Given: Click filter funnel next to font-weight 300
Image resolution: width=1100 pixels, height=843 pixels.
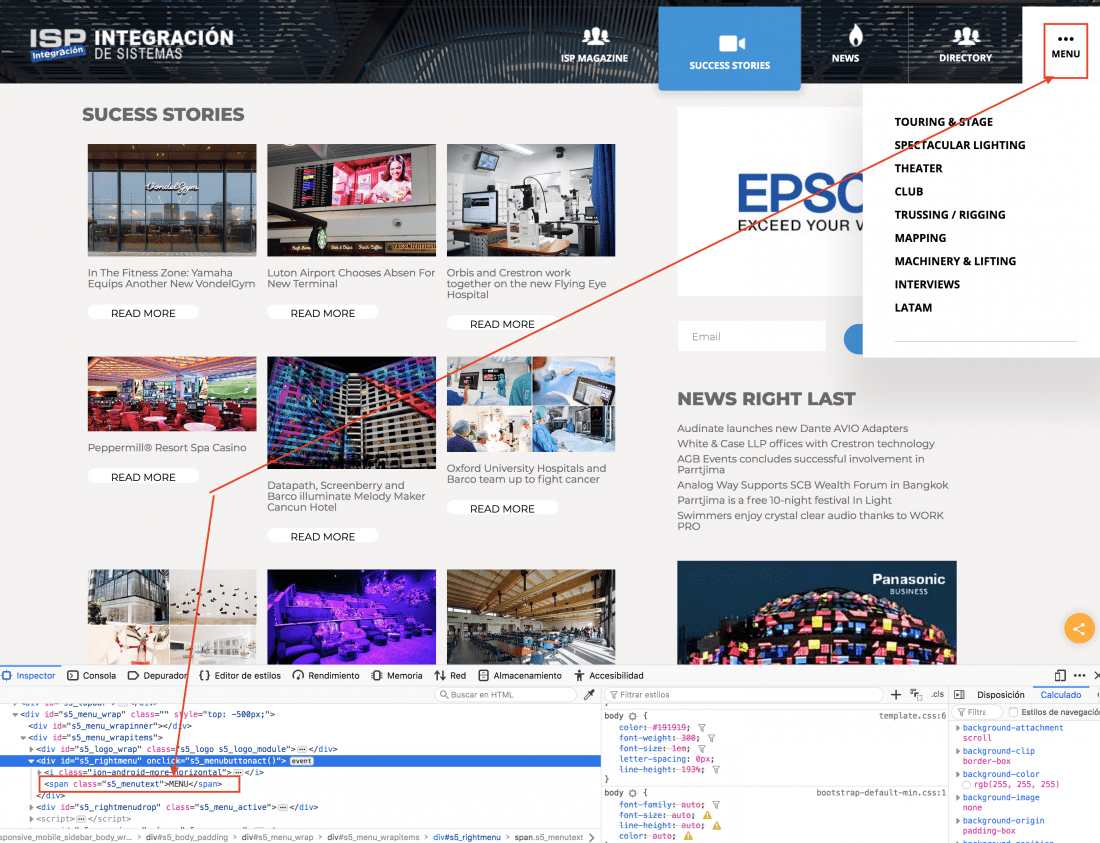Looking at the screenshot, I should pos(711,739).
